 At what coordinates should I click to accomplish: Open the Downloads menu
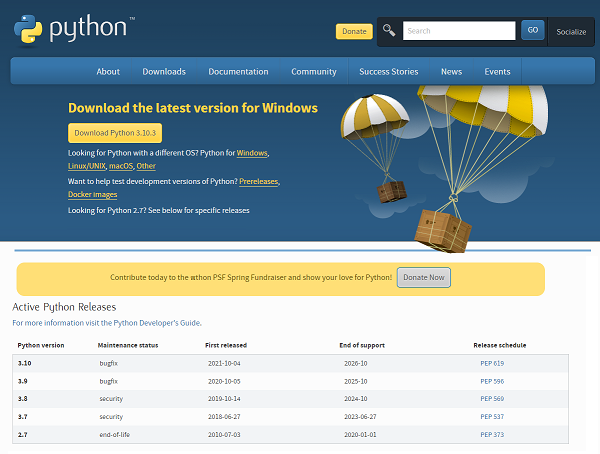[164, 72]
